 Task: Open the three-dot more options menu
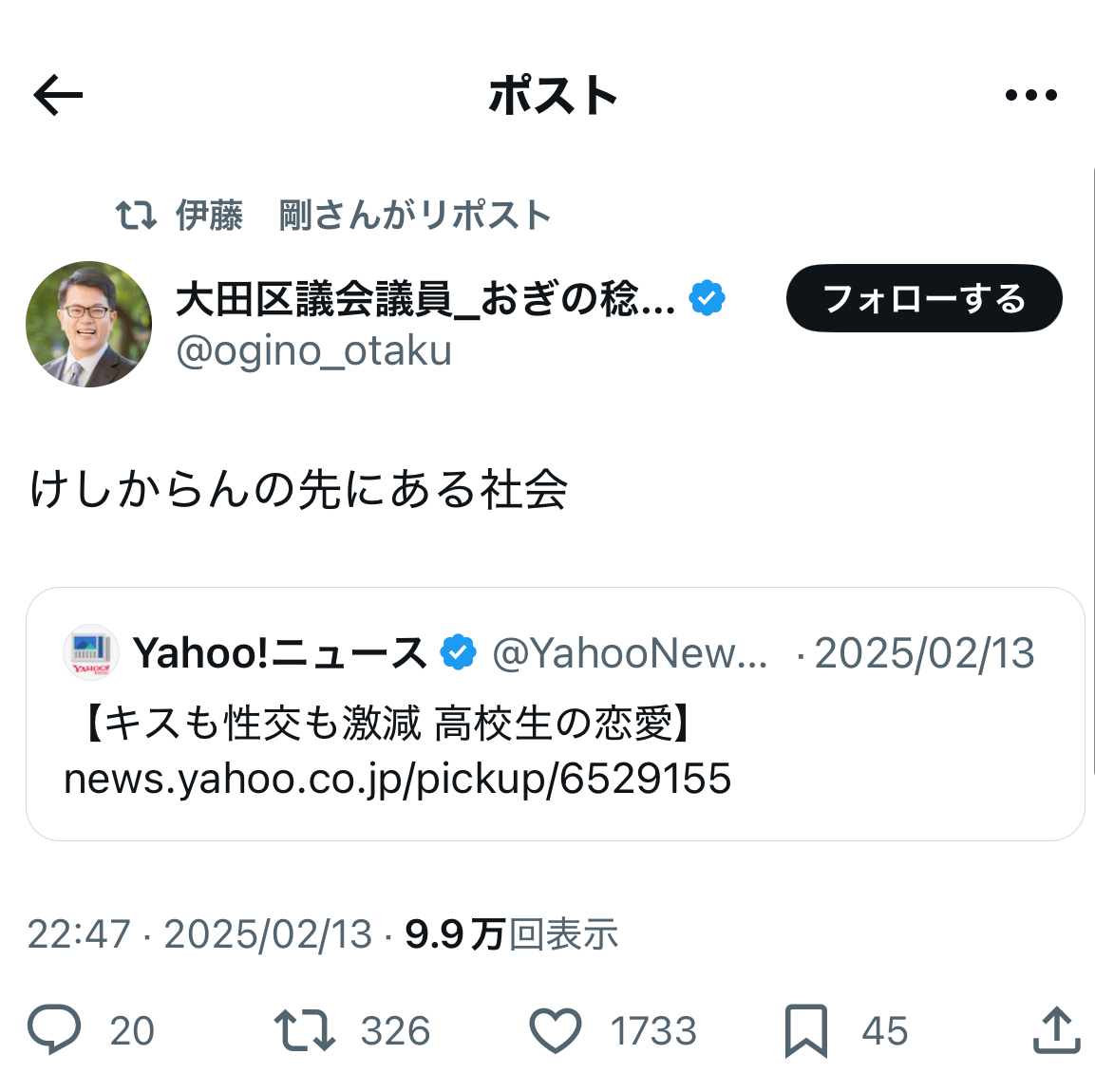point(1030,95)
